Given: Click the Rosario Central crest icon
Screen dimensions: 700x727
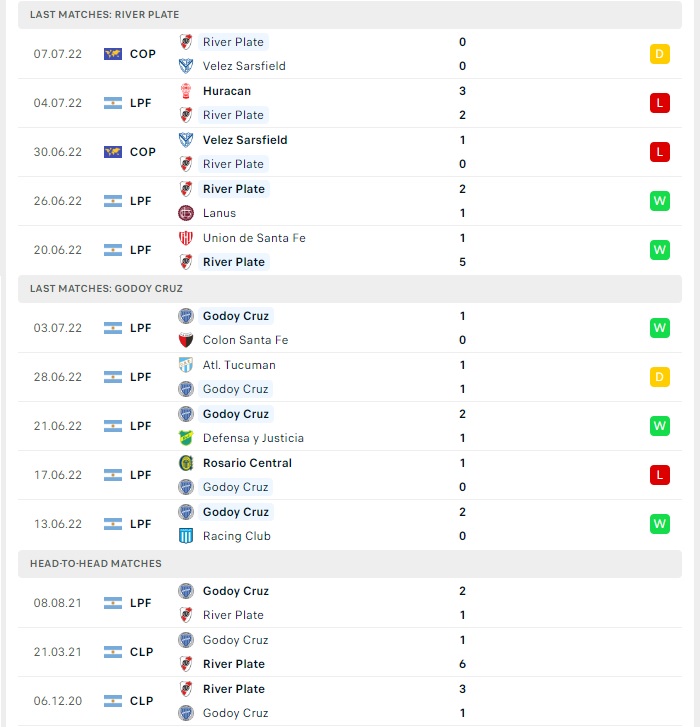Looking at the screenshot, I should [186, 463].
